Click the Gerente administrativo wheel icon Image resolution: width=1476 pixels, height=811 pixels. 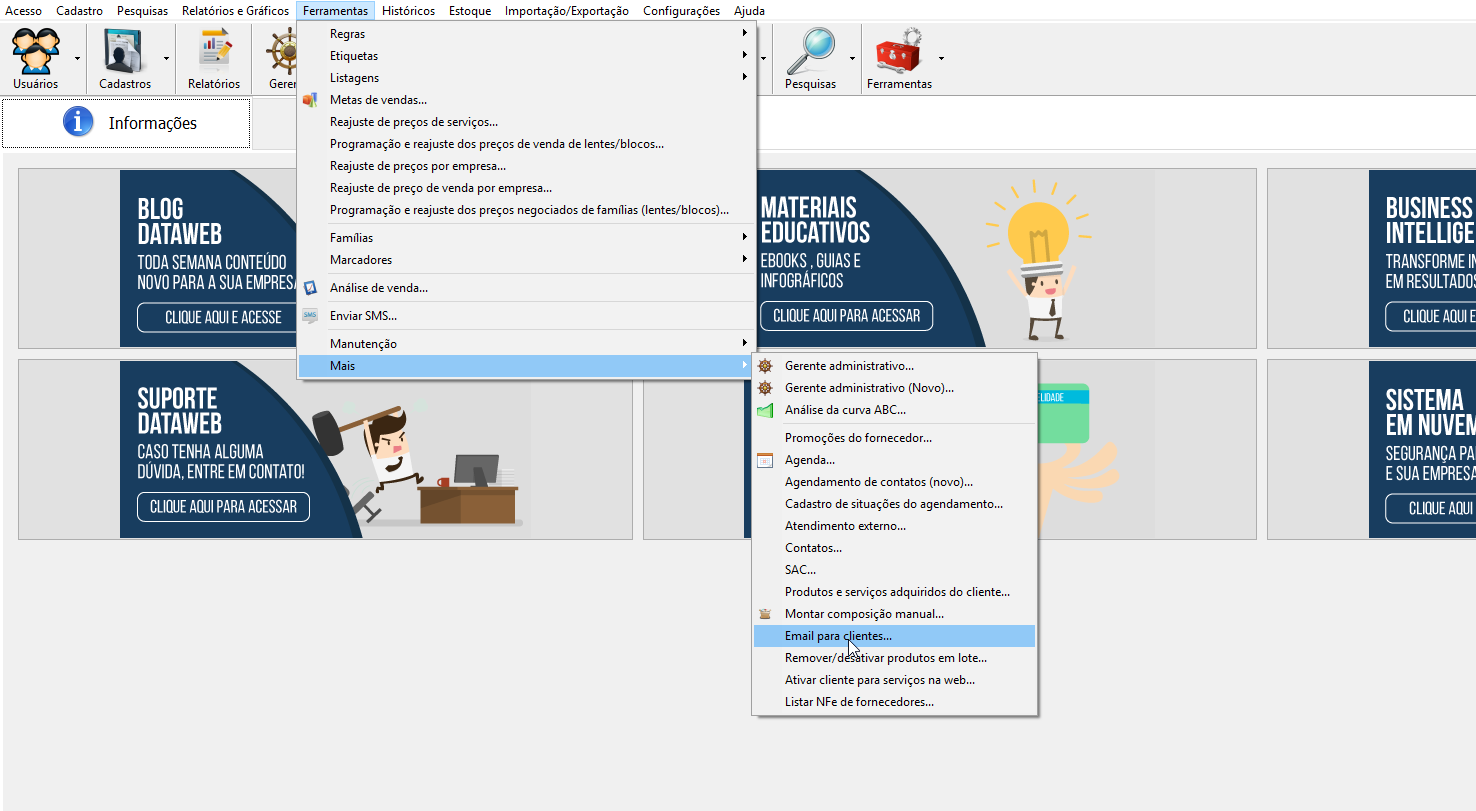[765, 366]
